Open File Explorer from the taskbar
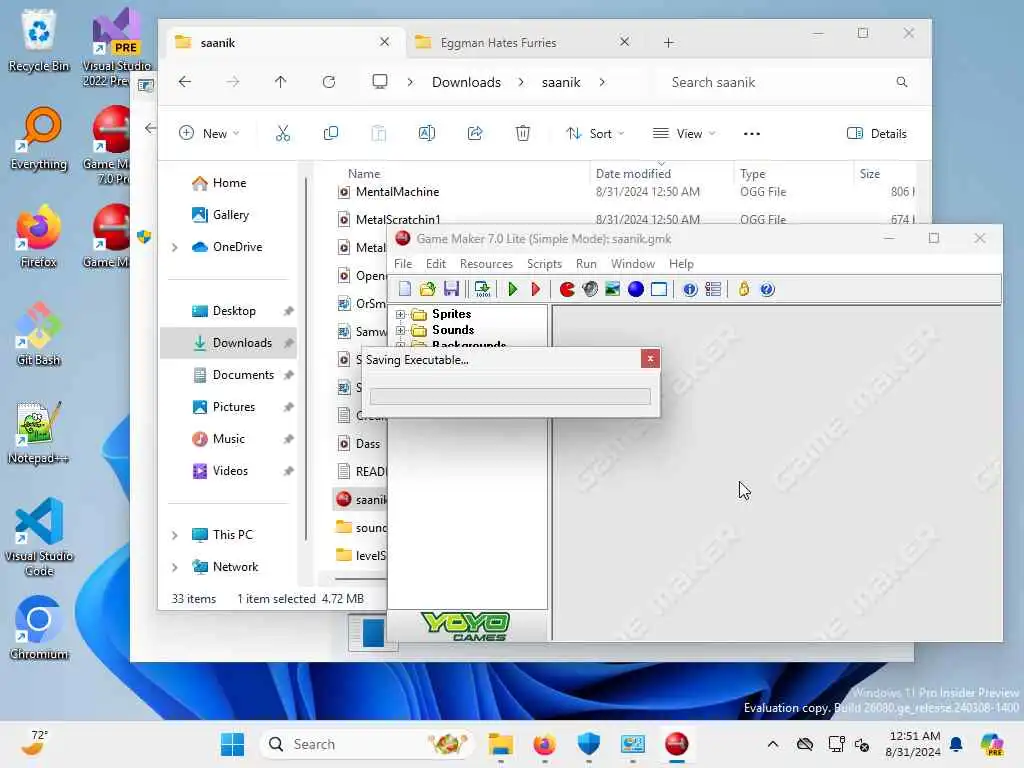 point(501,744)
